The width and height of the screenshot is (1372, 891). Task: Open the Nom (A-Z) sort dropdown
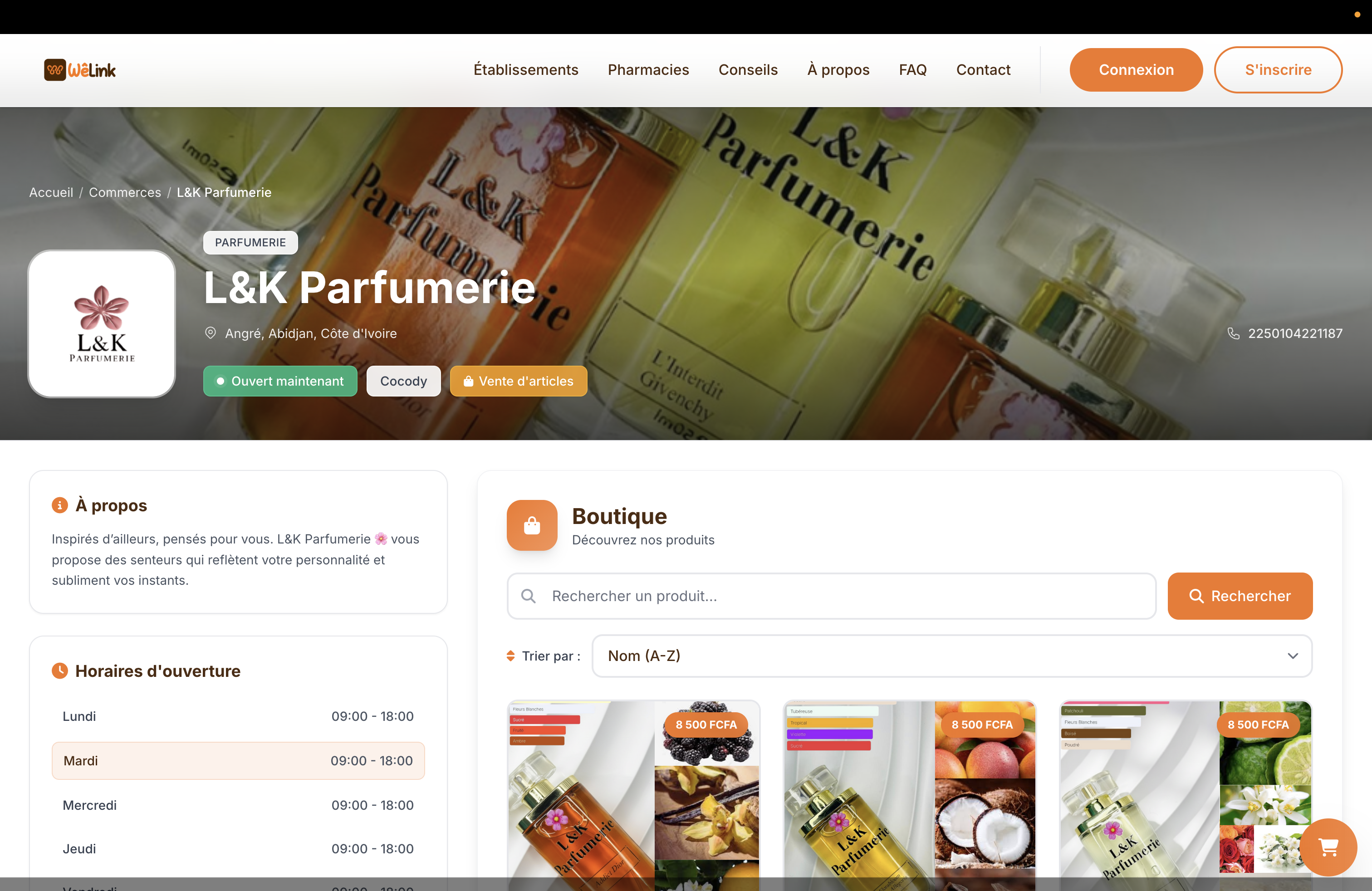coord(952,656)
